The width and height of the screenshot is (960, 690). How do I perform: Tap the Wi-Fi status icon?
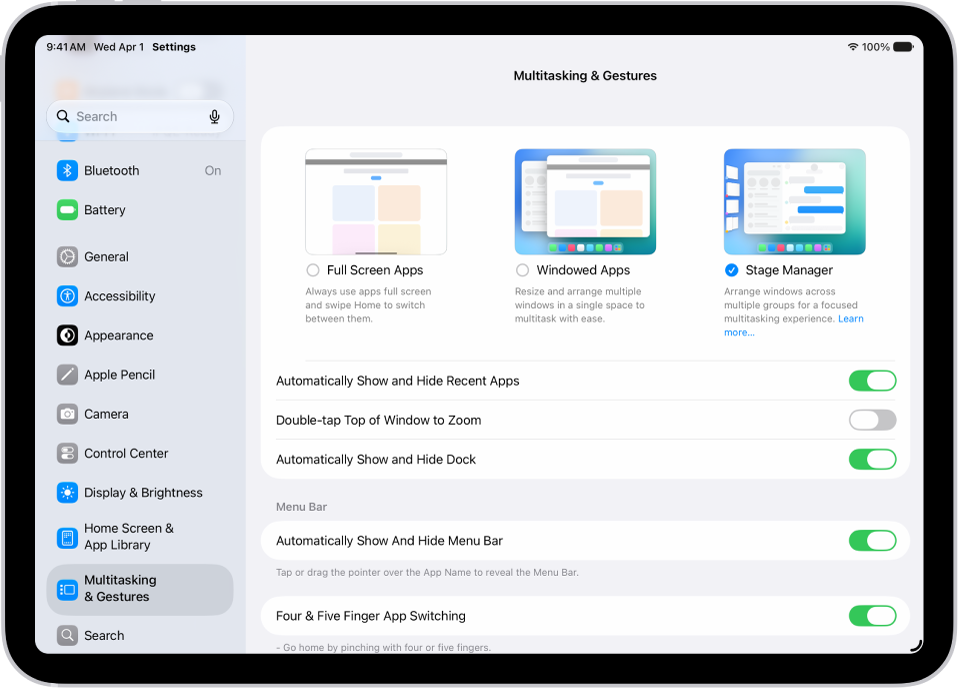(853, 47)
